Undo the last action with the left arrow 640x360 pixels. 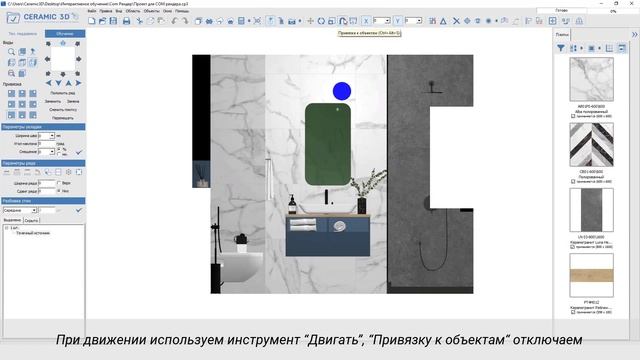point(175,21)
